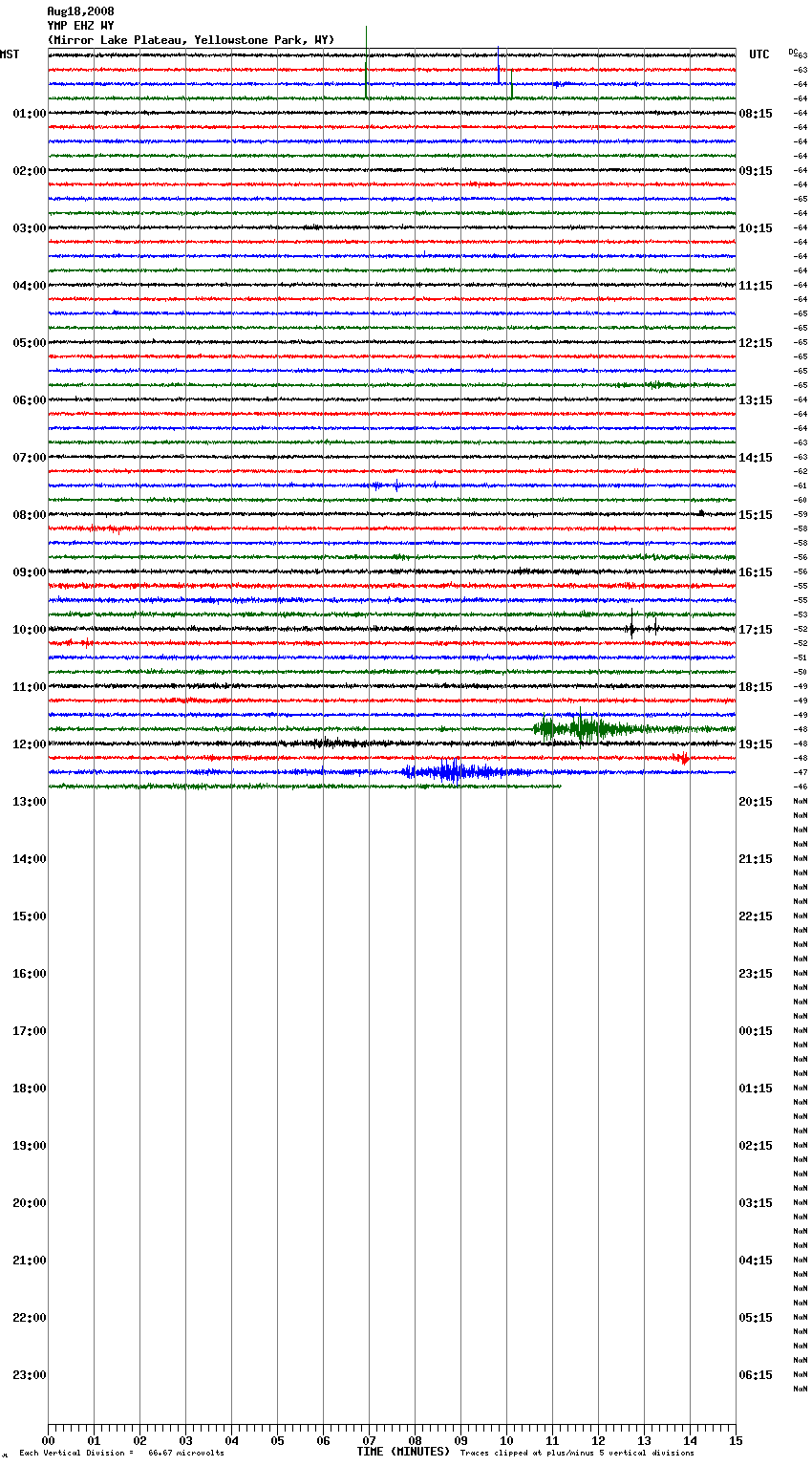Image resolution: width=812 pixels, height=1466 pixels.
Task: Select the 04:00 MST time label
Action: (x=30, y=286)
